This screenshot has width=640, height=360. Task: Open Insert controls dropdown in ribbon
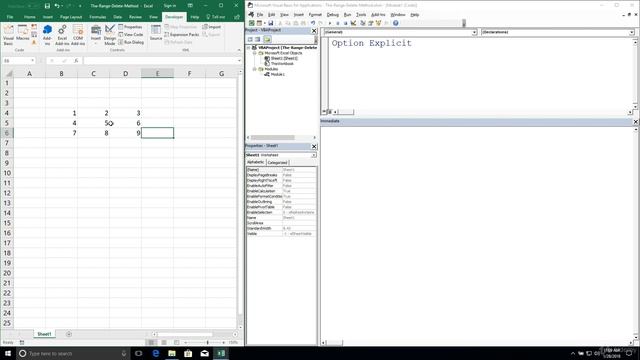(x=96, y=34)
